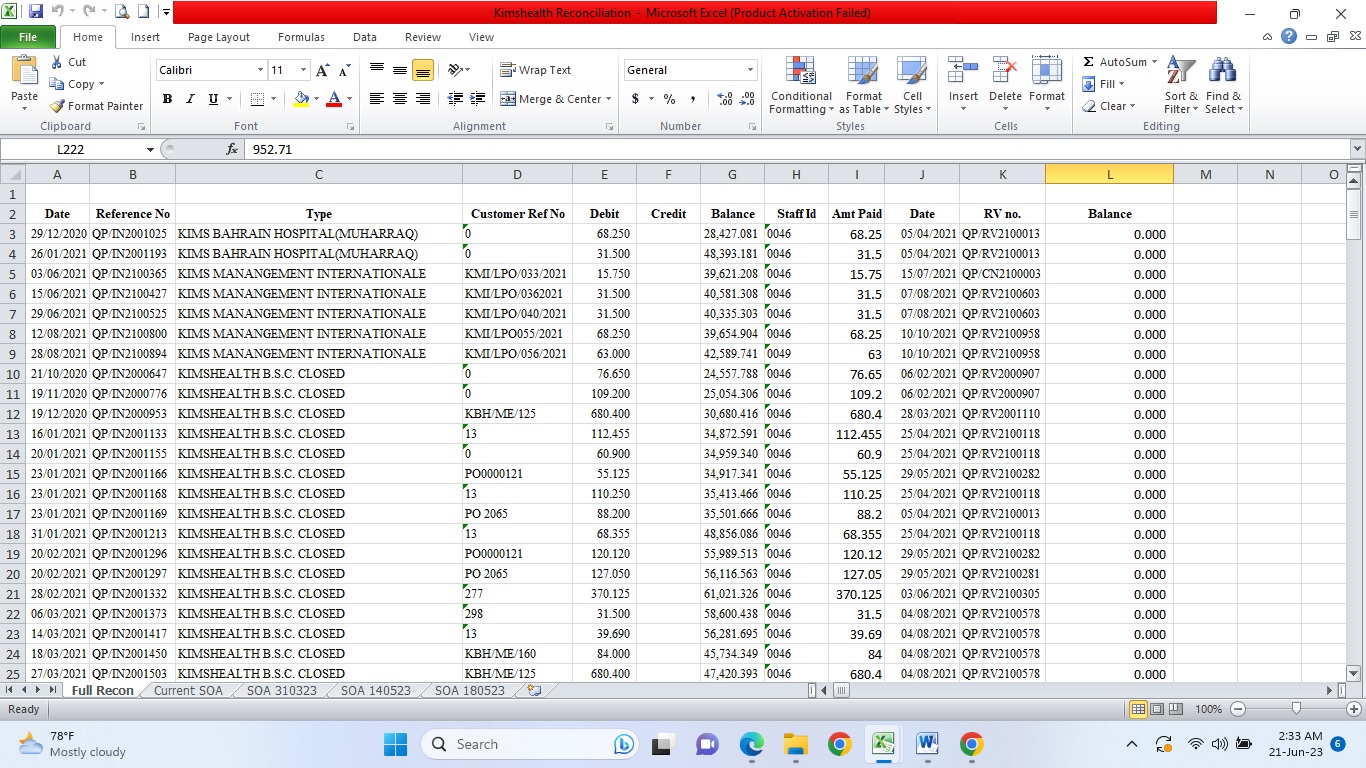Open the AutoSum dropdown arrow
Image resolution: width=1366 pixels, height=768 pixels.
point(1154,62)
